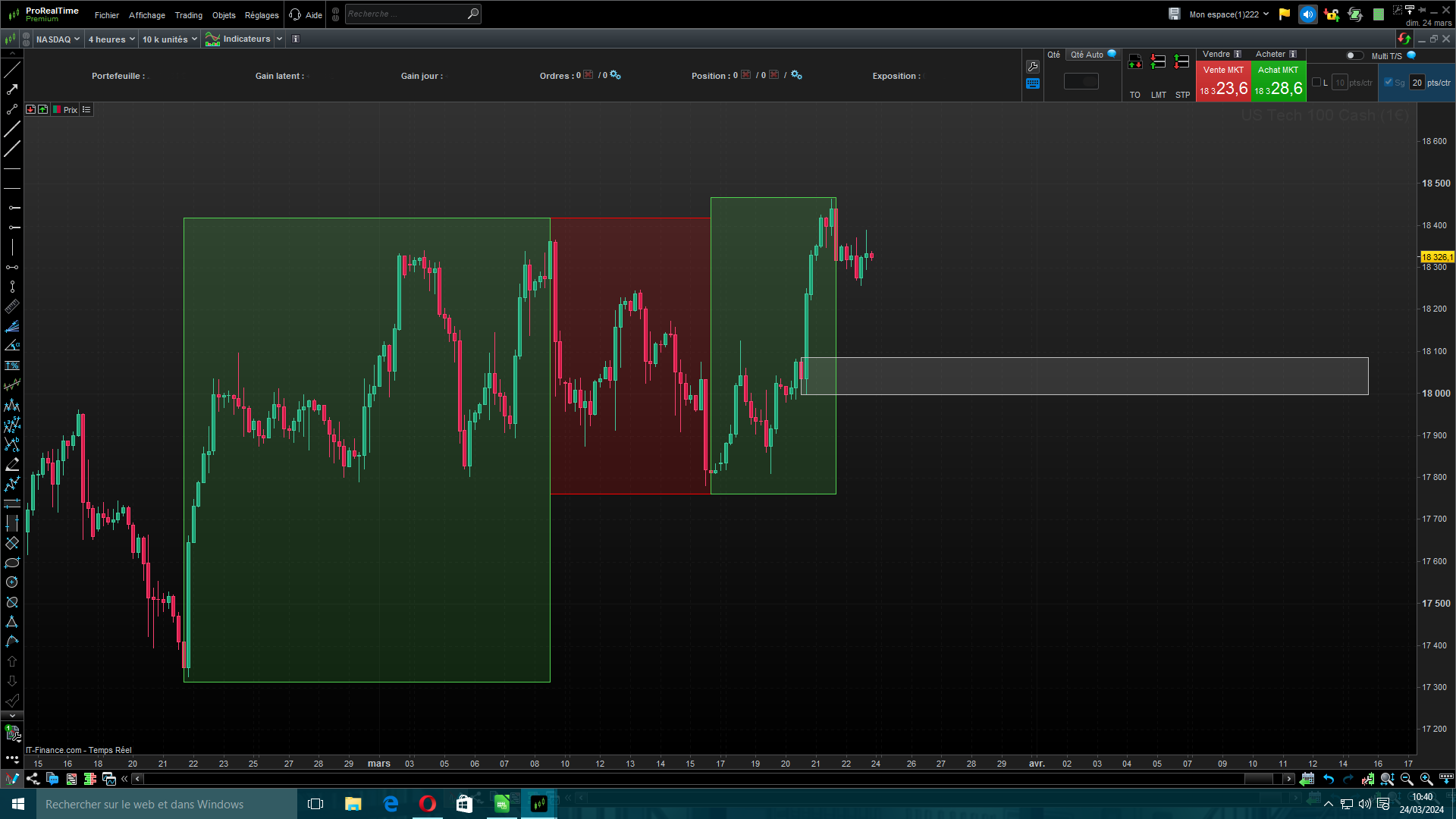Toggle the Multi T/S switch
The image size is (1456, 819).
[1354, 55]
